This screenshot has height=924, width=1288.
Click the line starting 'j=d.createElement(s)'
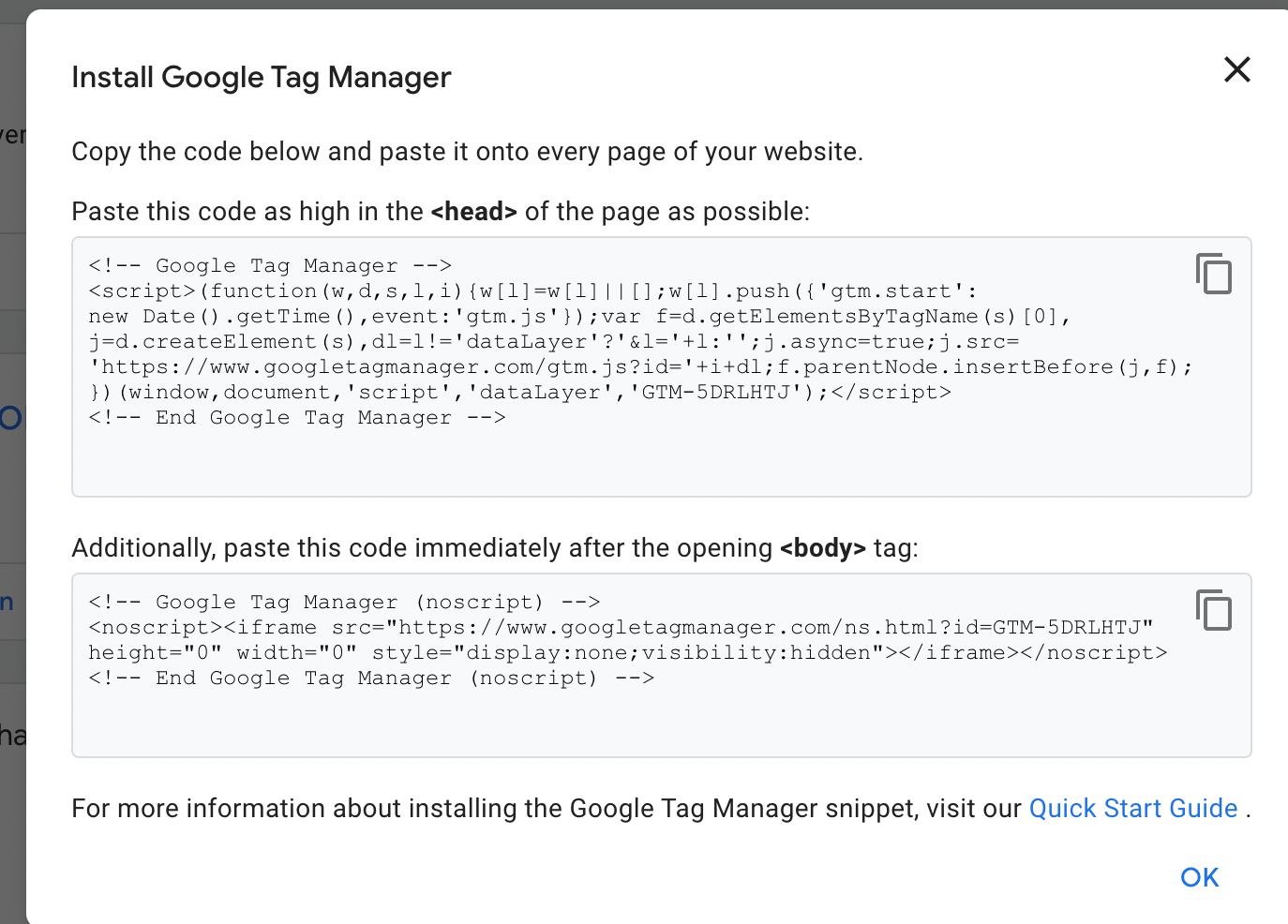(x=554, y=342)
